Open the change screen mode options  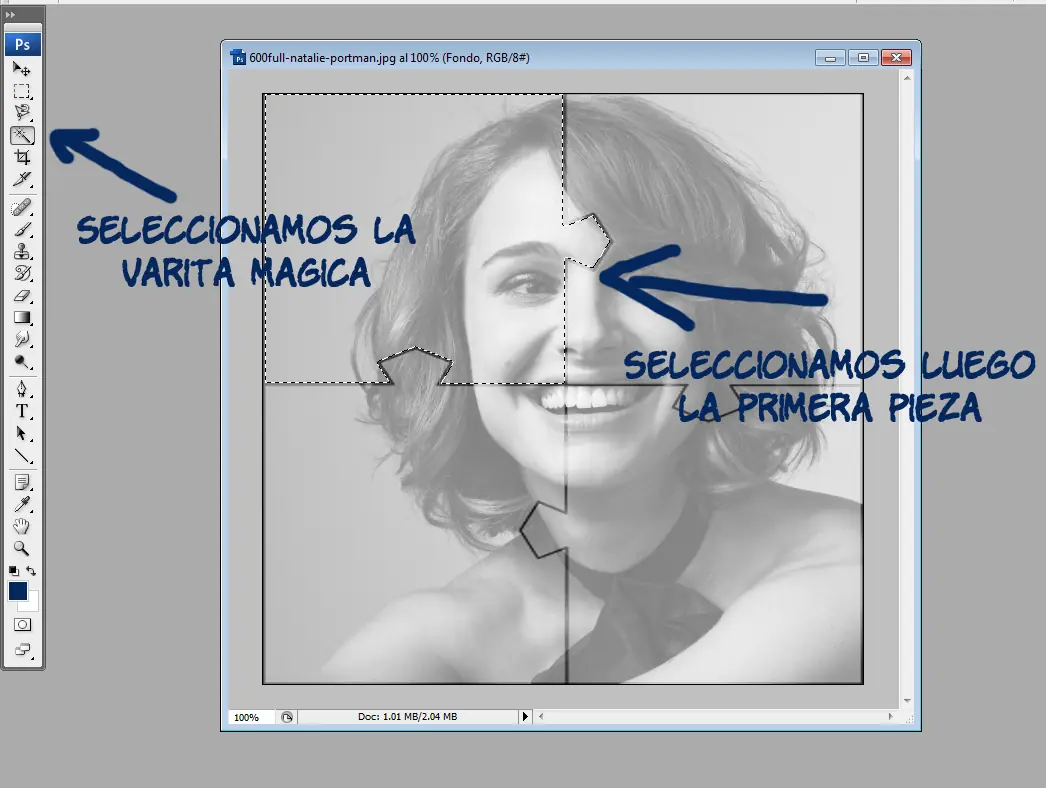(x=21, y=650)
